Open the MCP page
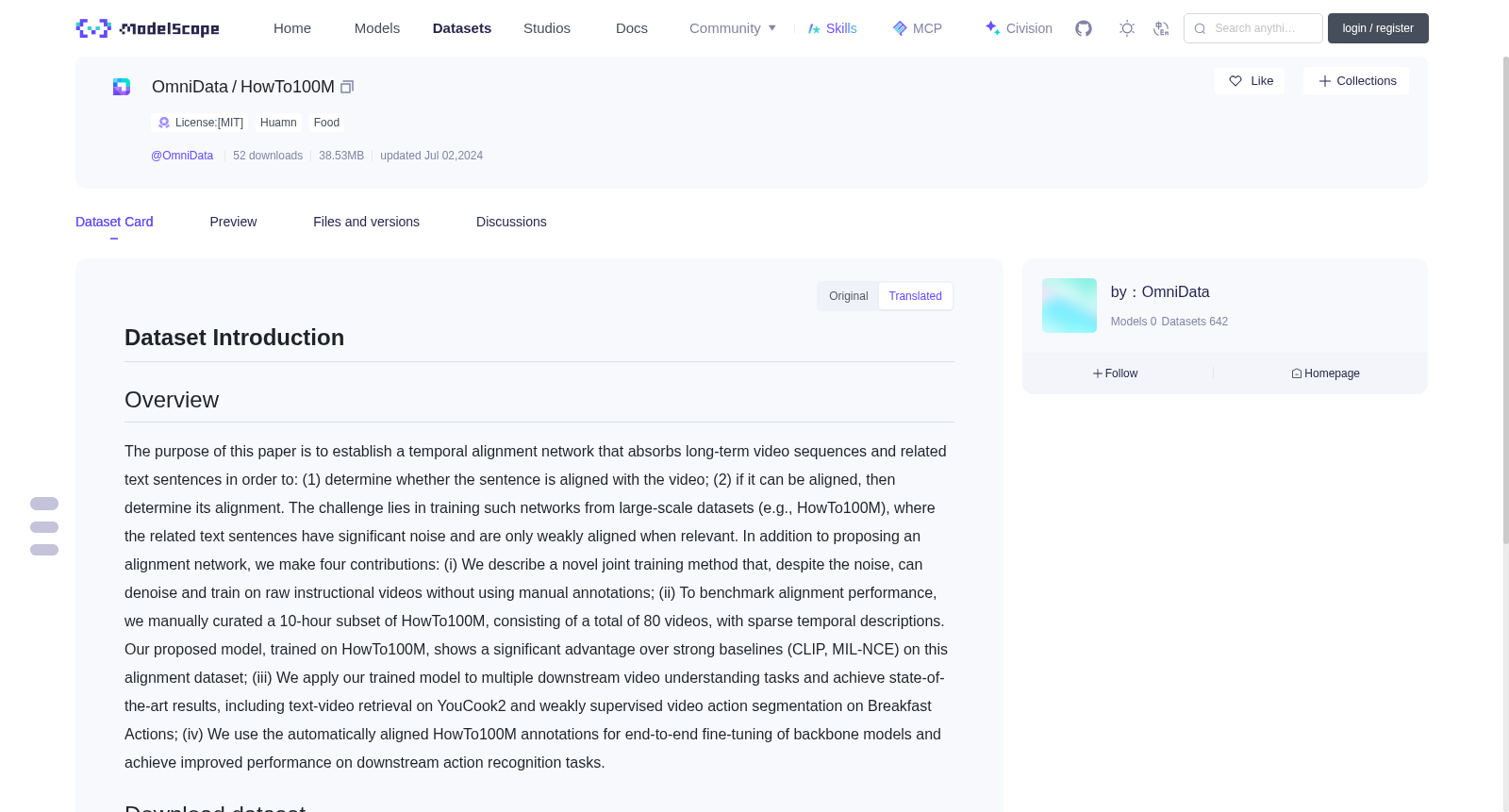This screenshot has width=1509, height=812. click(x=917, y=28)
